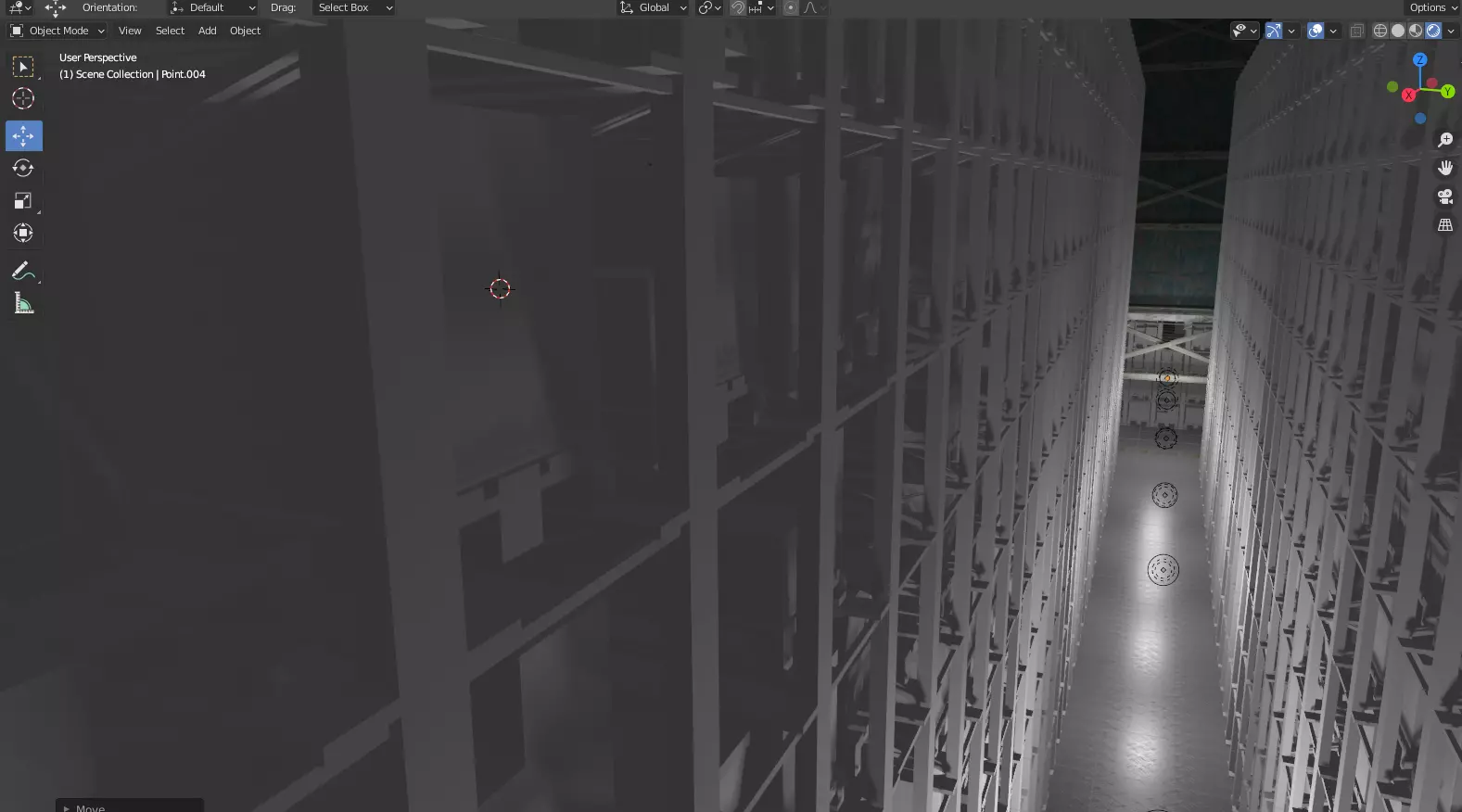
Task: Switch to Solid viewport shading
Action: 1398,31
